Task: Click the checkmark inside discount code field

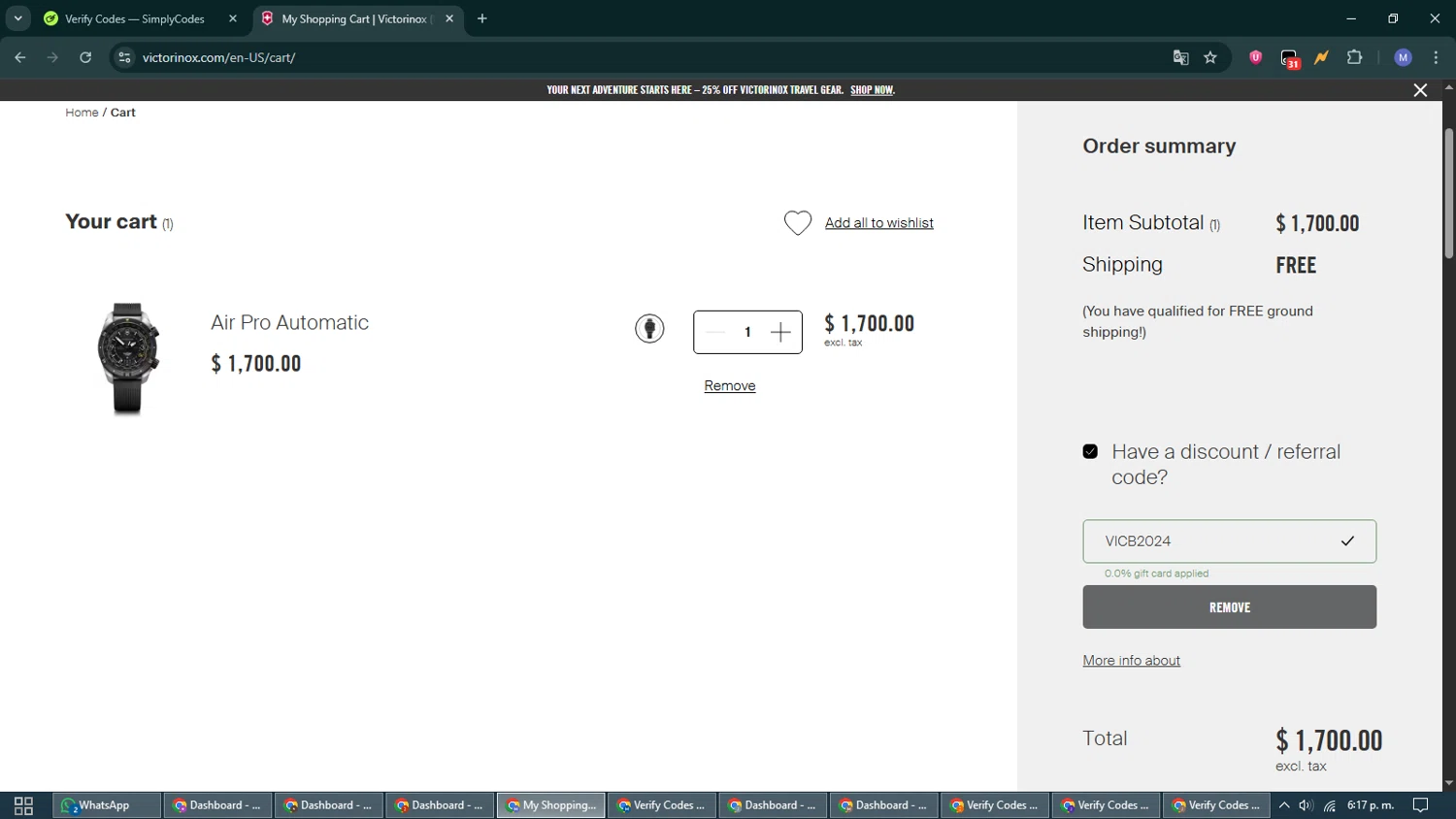Action: [1347, 541]
